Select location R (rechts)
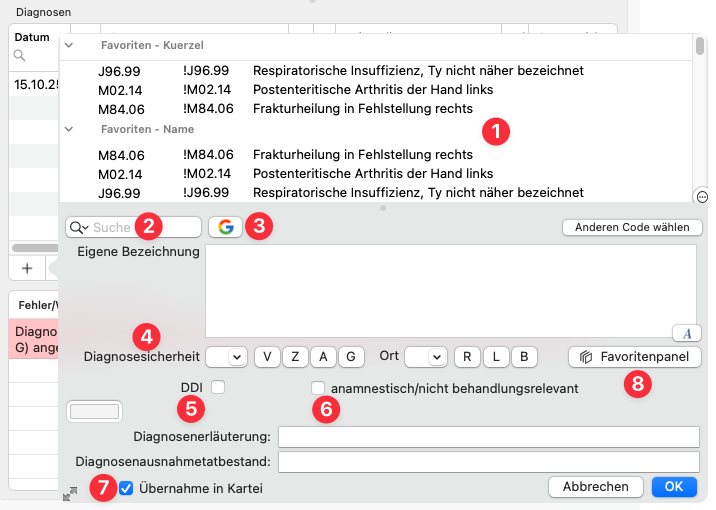Image resolution: width=716 pixels, height=510 pixels. pyautogui.click(x=467, y=357)
